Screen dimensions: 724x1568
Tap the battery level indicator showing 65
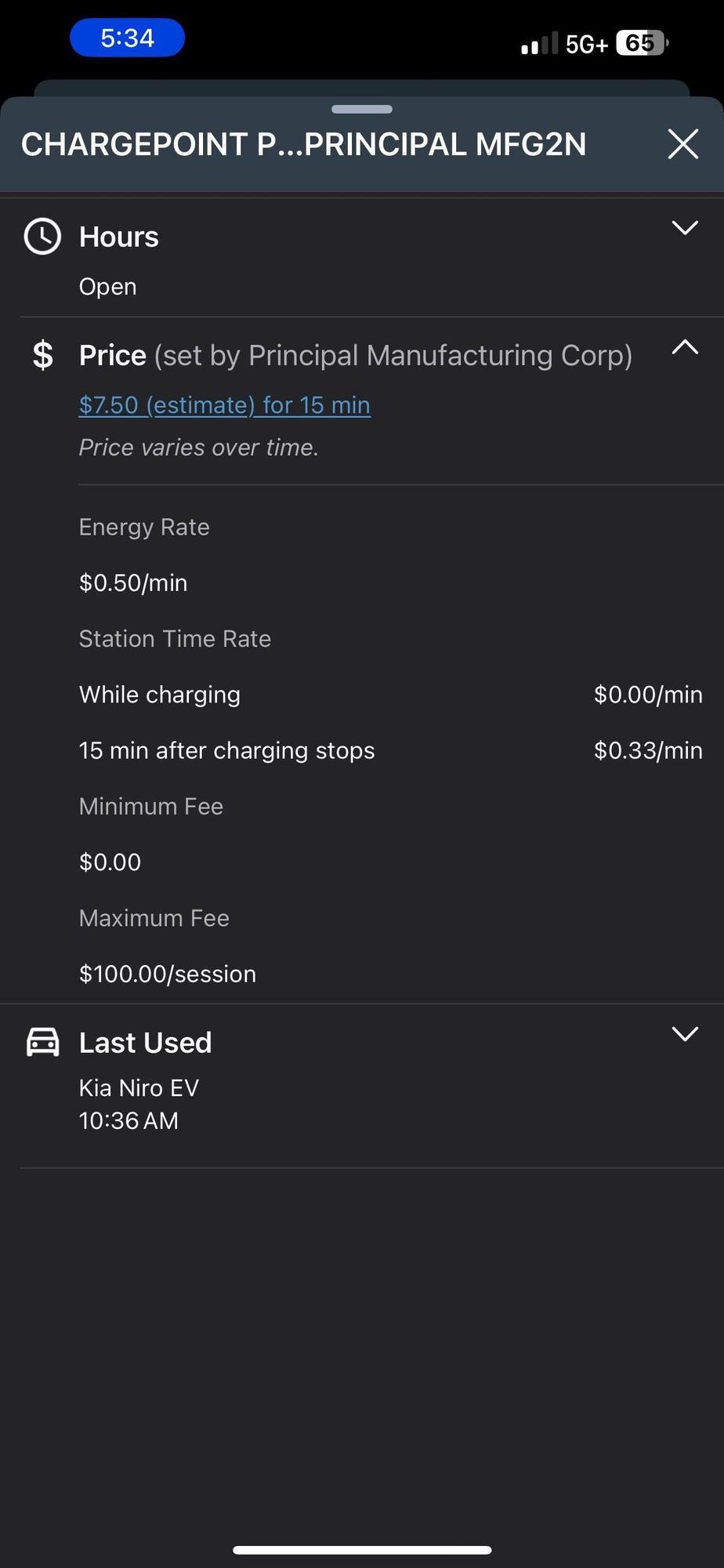(x=642, y=43)
